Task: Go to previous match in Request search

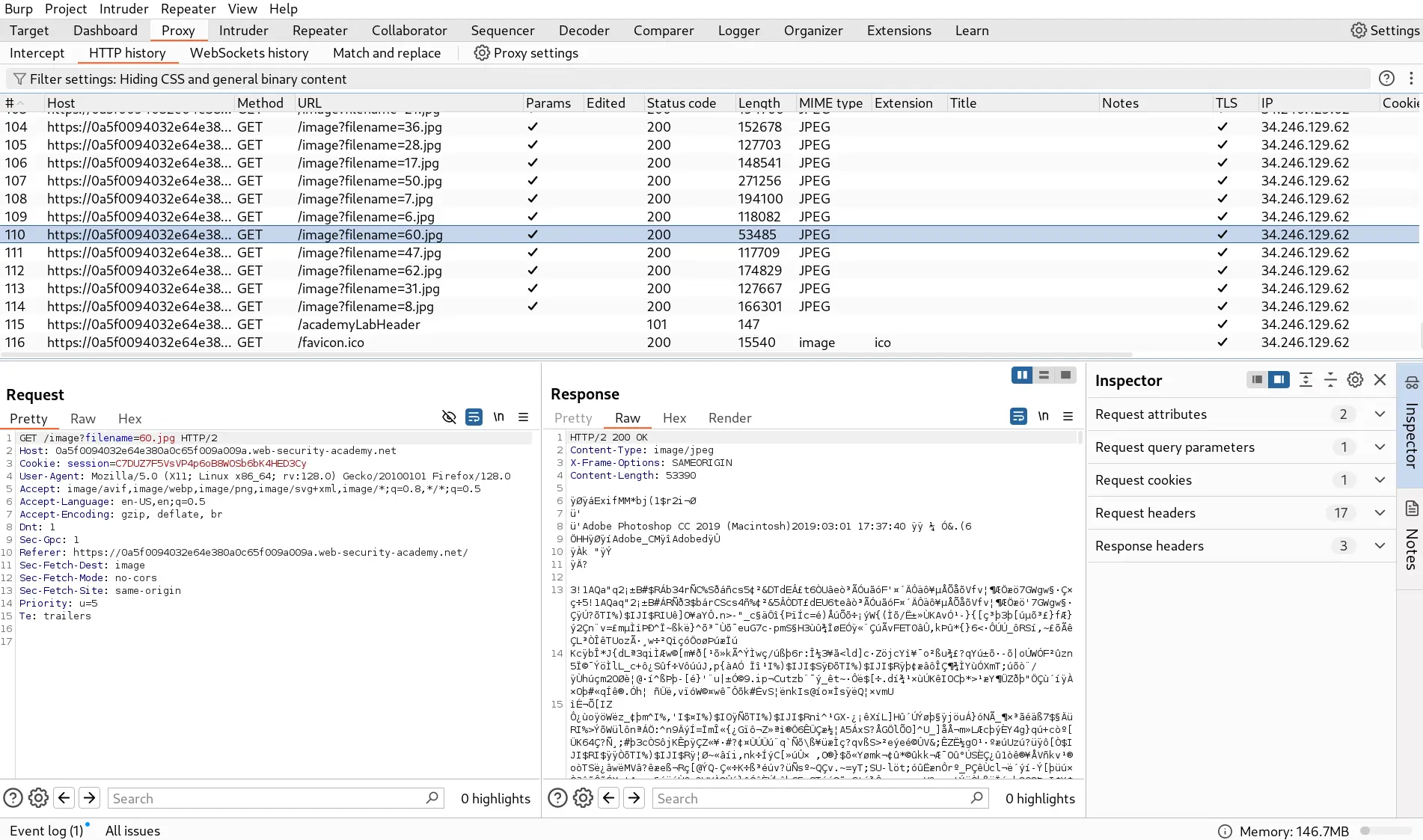Action: coord(64,798)
